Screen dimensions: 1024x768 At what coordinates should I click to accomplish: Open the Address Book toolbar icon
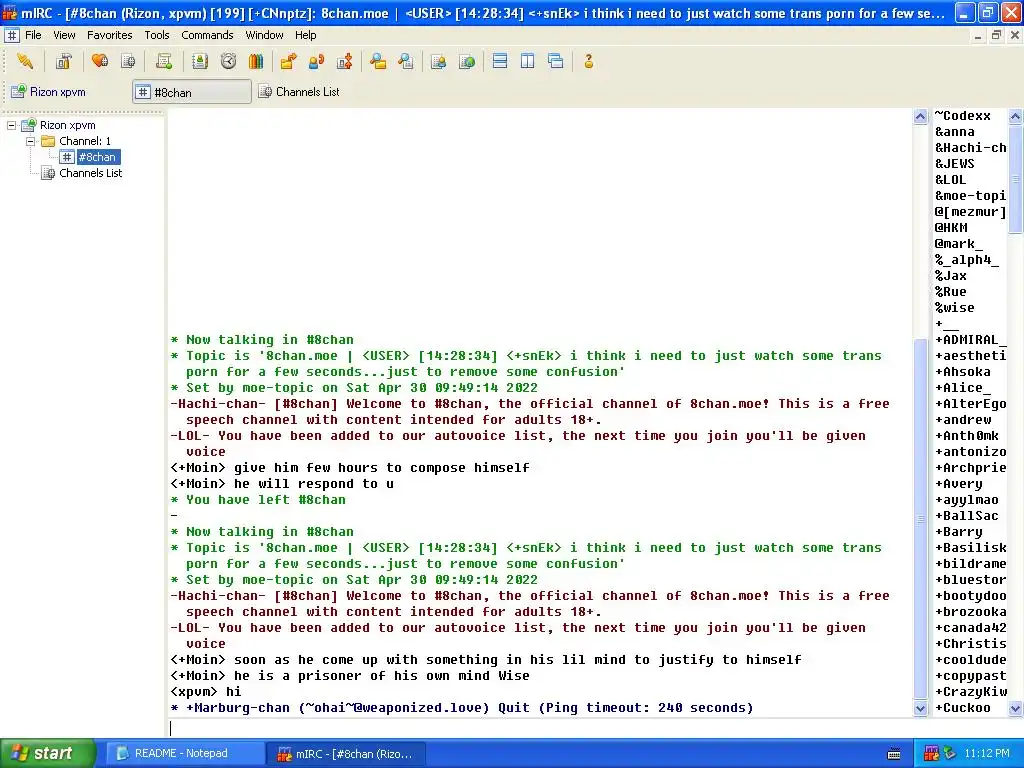pos(200,61)
